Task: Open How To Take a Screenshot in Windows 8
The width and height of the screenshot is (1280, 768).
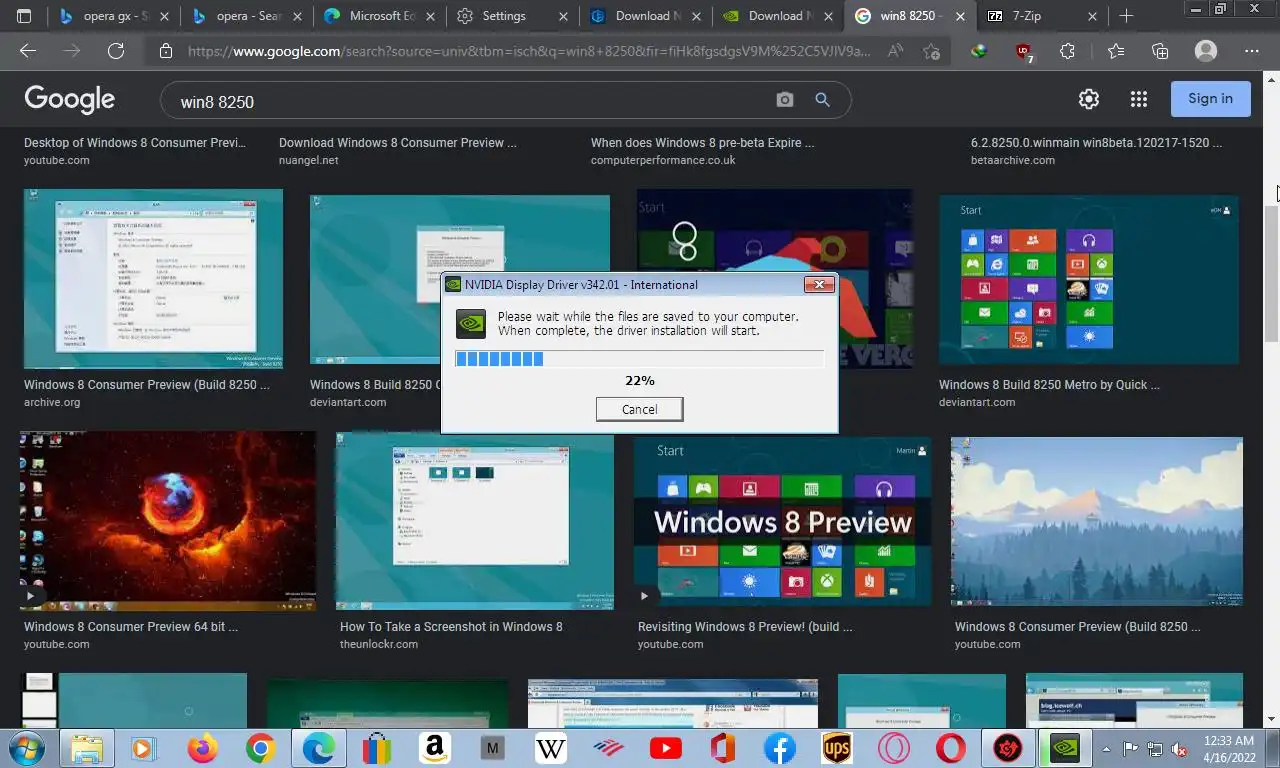Action: 451,627
